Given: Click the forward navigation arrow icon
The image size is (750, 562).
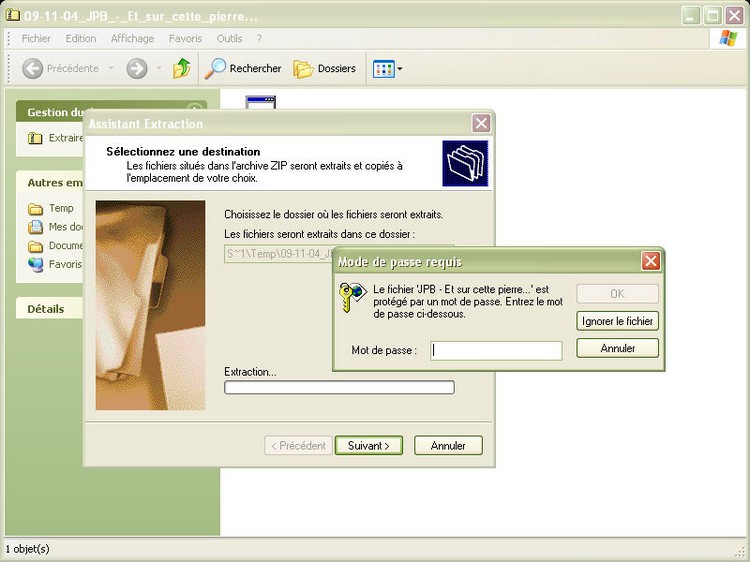Looking at the screenshot, I should (x=137, y=69).
